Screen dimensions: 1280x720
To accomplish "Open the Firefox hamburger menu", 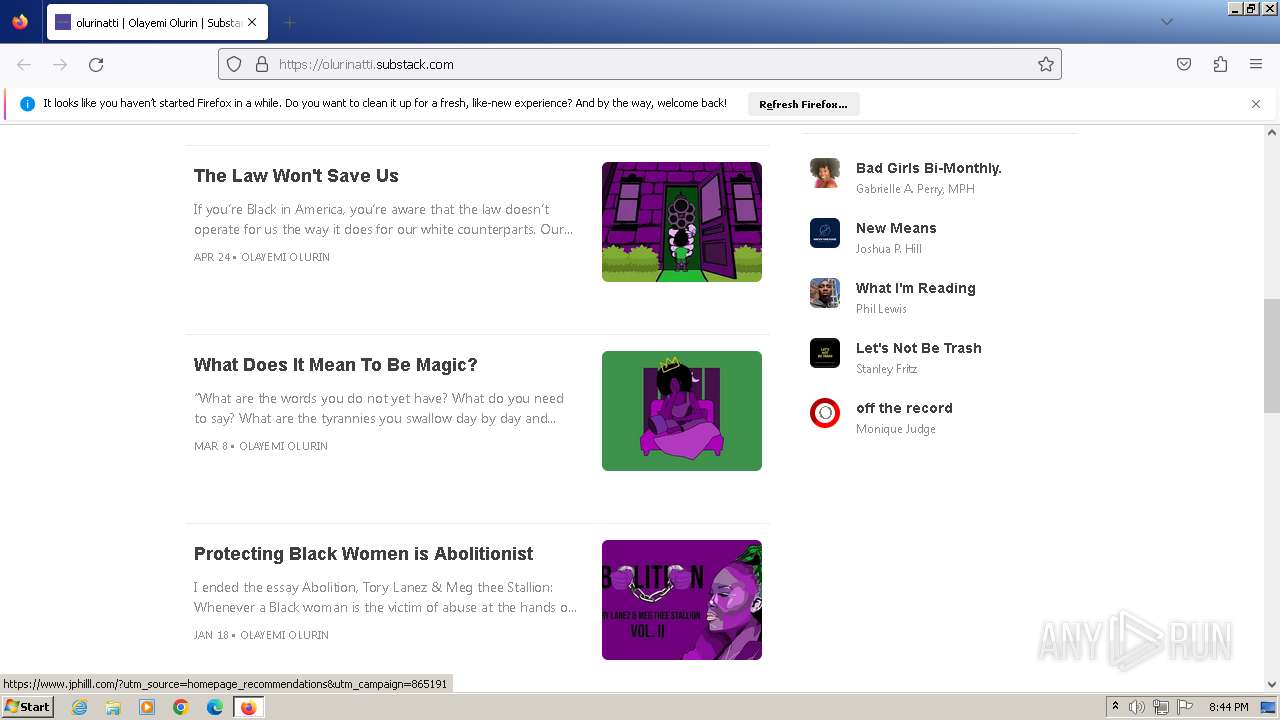I will (x=1256, y=64).
